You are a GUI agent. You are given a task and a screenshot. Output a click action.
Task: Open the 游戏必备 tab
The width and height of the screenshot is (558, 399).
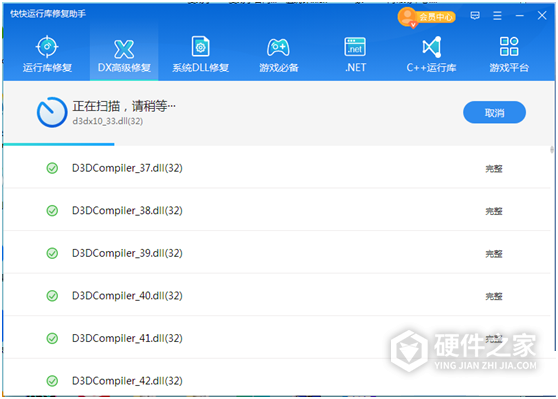(278, 54)
